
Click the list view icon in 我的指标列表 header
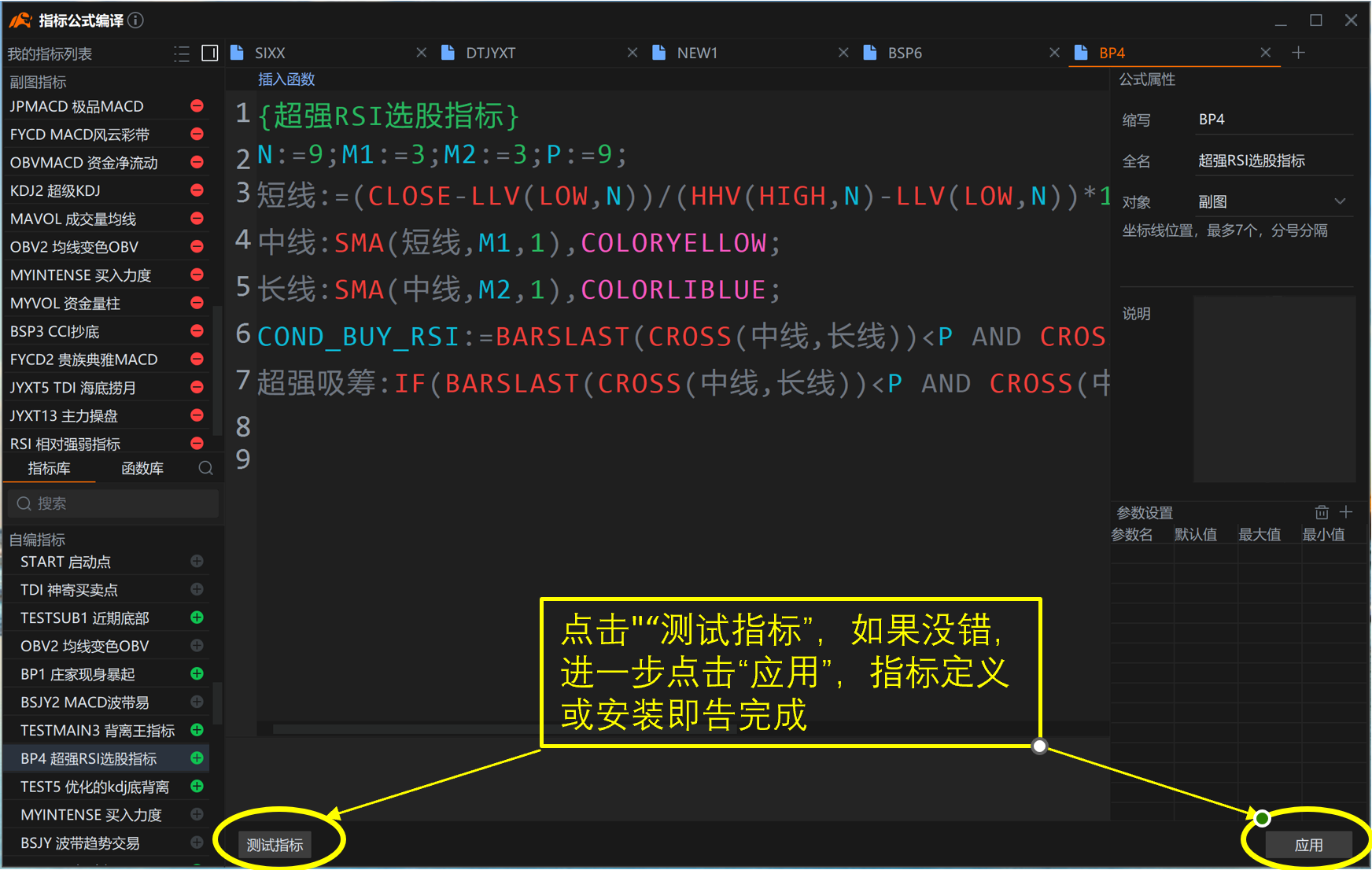(182, 53)
